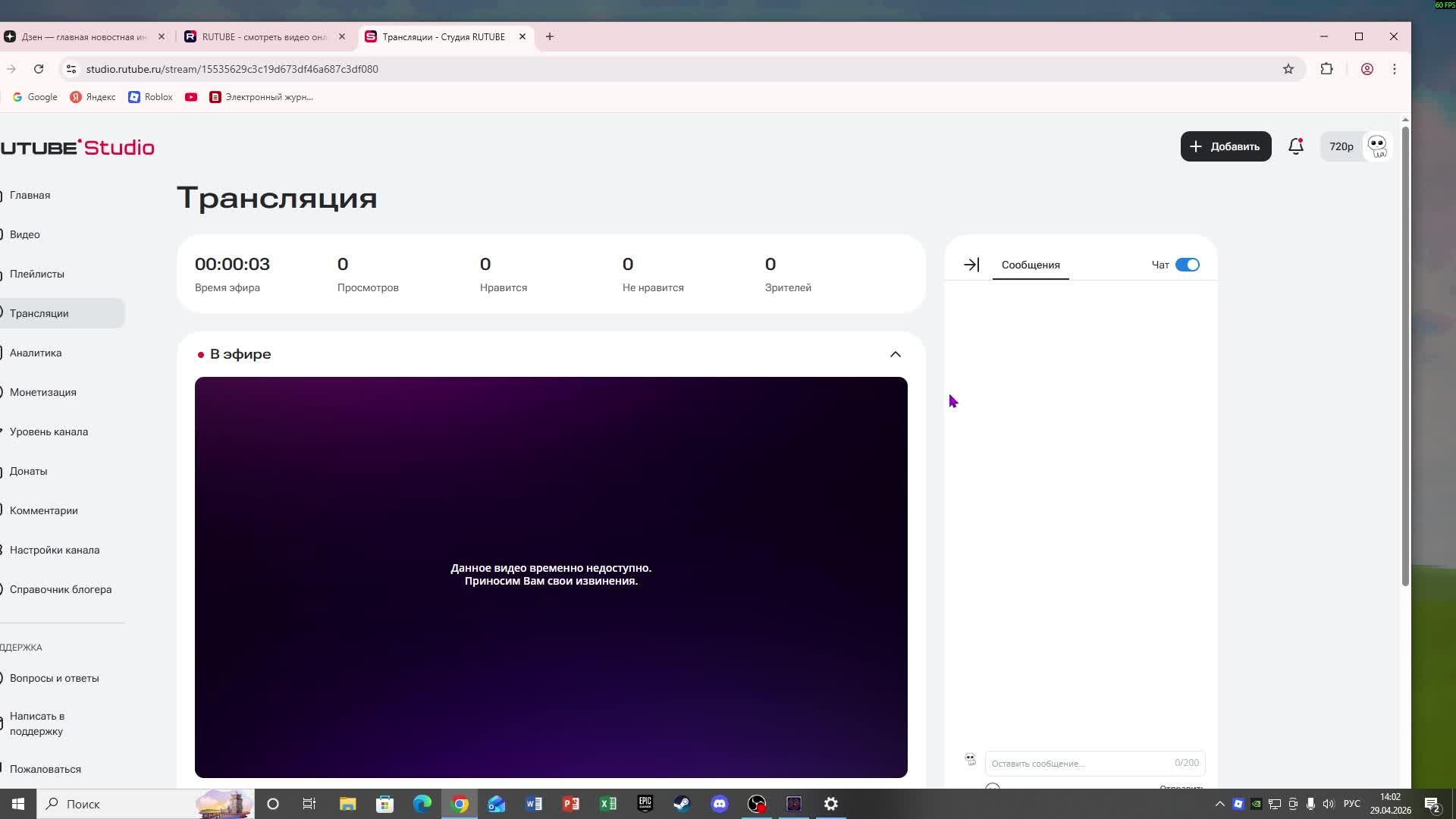Disable the Чат toggle switch
Viewport: 1456px width, 819px height.
pyautogui.click(x=1187, y=265)
